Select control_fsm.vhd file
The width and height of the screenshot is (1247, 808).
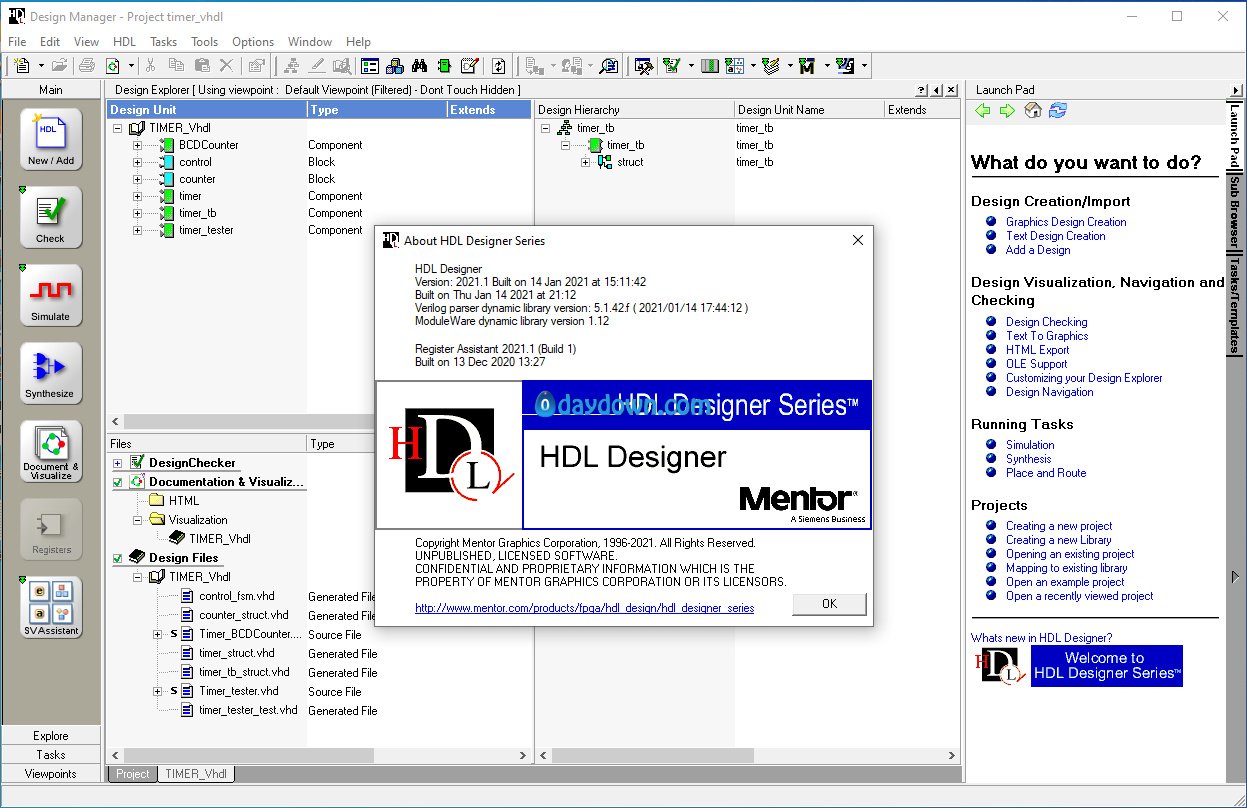pos(236,596)
